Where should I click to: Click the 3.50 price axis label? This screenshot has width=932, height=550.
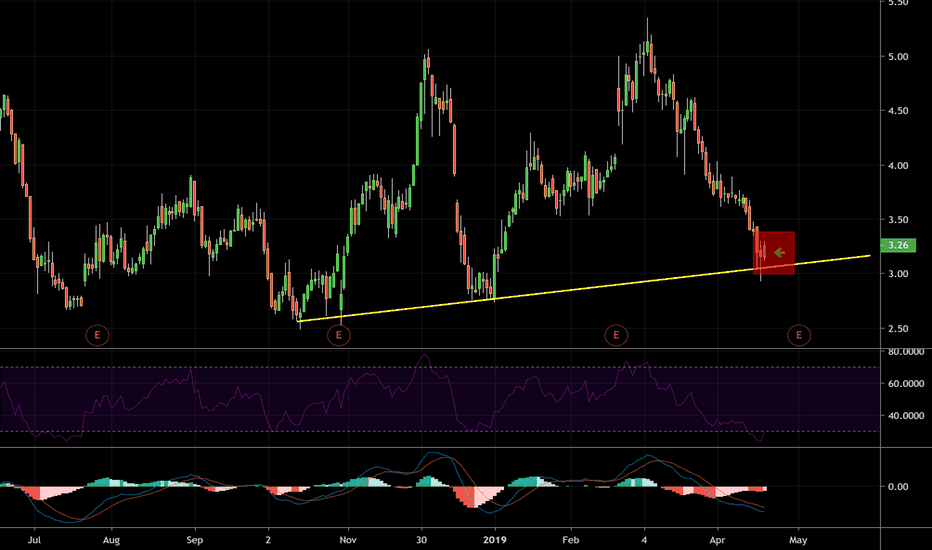[898, 219]
